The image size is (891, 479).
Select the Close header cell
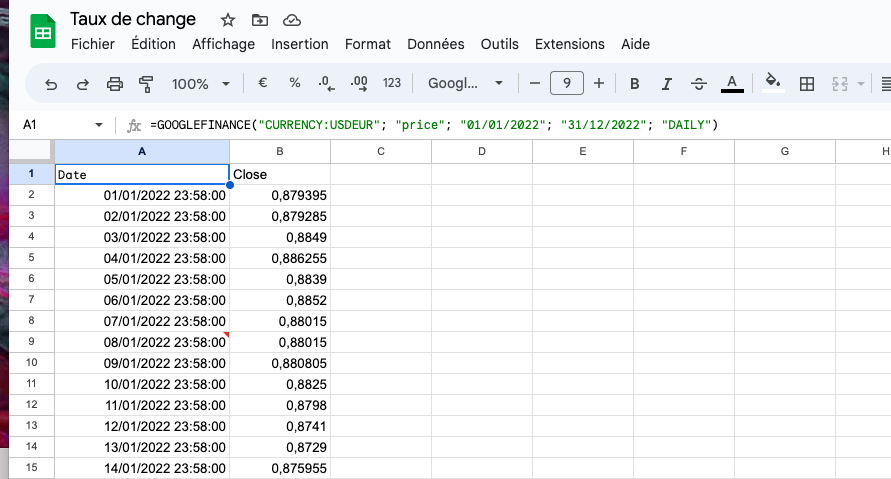(280, 174)
